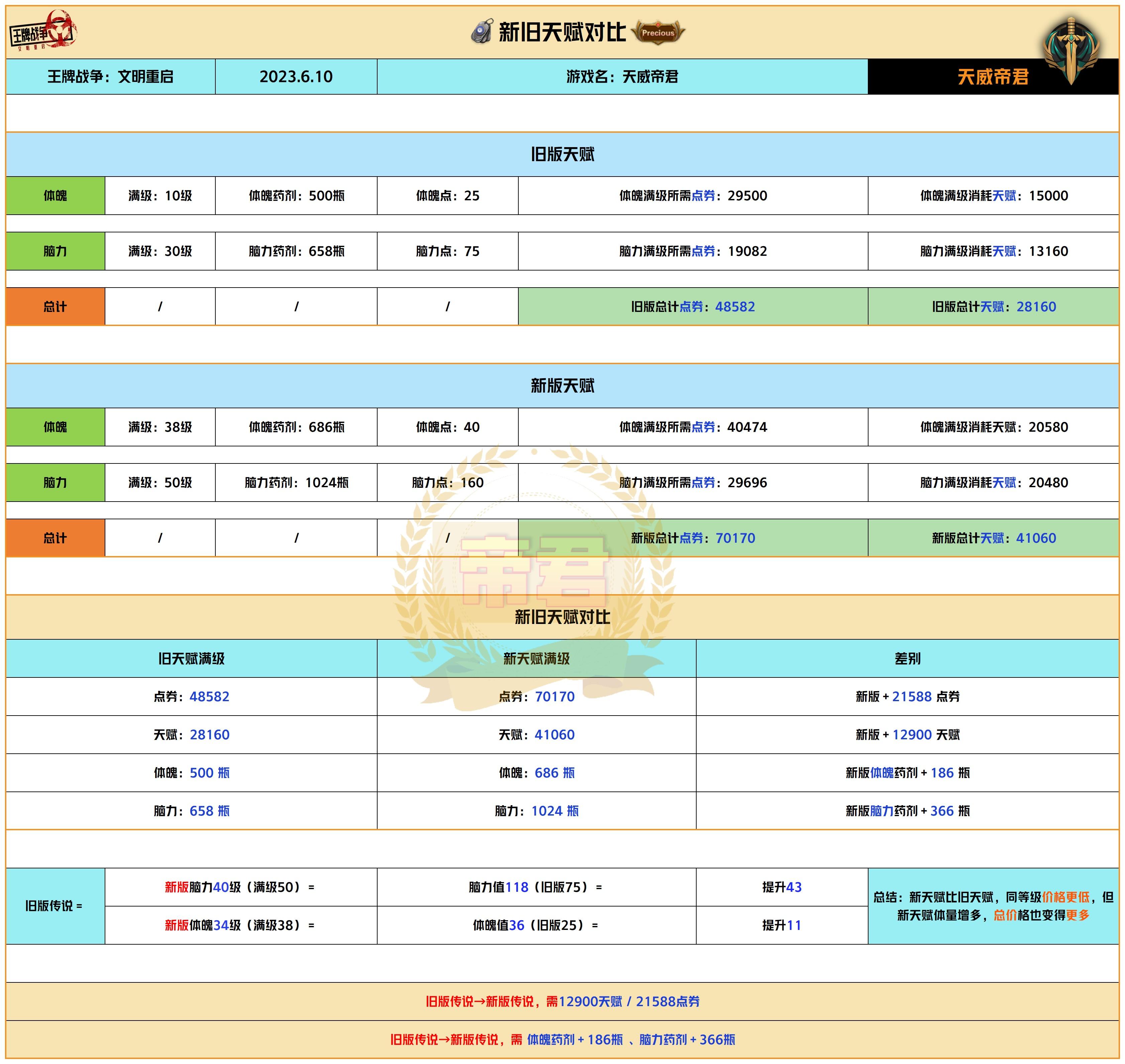
Task: Click the 旧版传说 = label cell
Action: 55,906
